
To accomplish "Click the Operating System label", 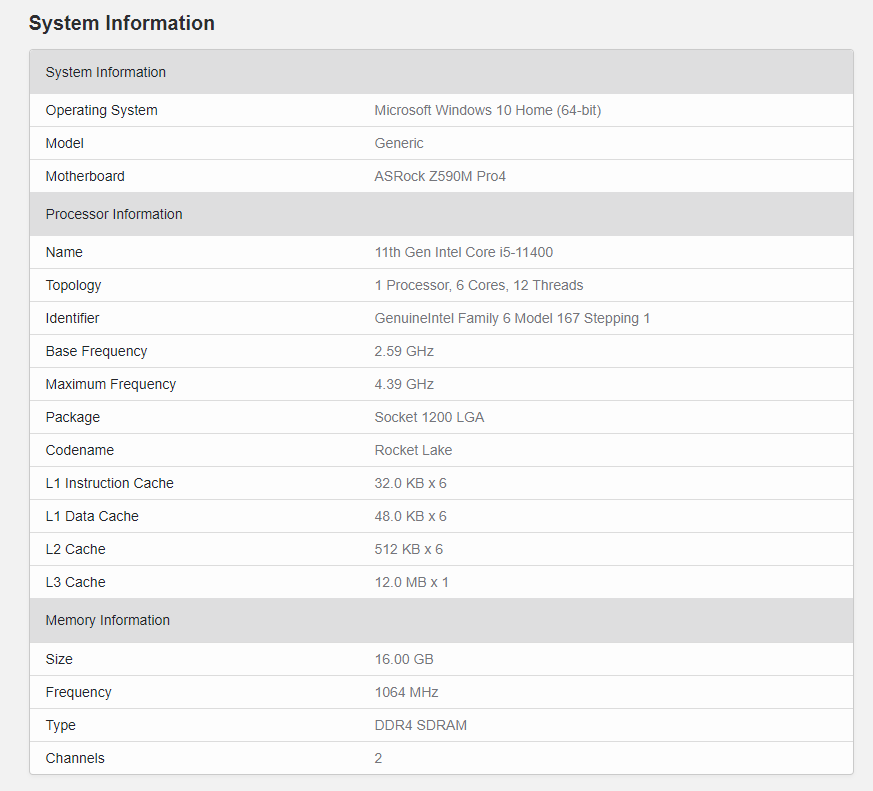I will pos(101,110).
